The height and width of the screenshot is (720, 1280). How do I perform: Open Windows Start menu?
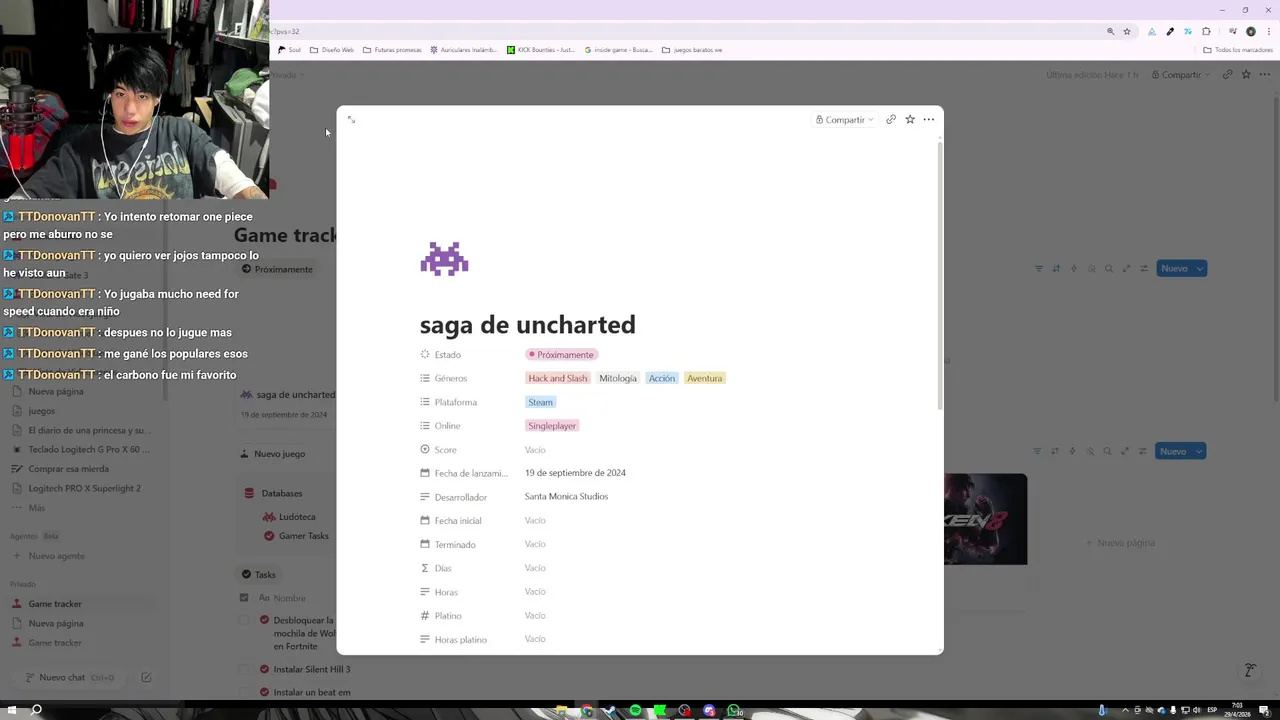[x=10, y=710]
